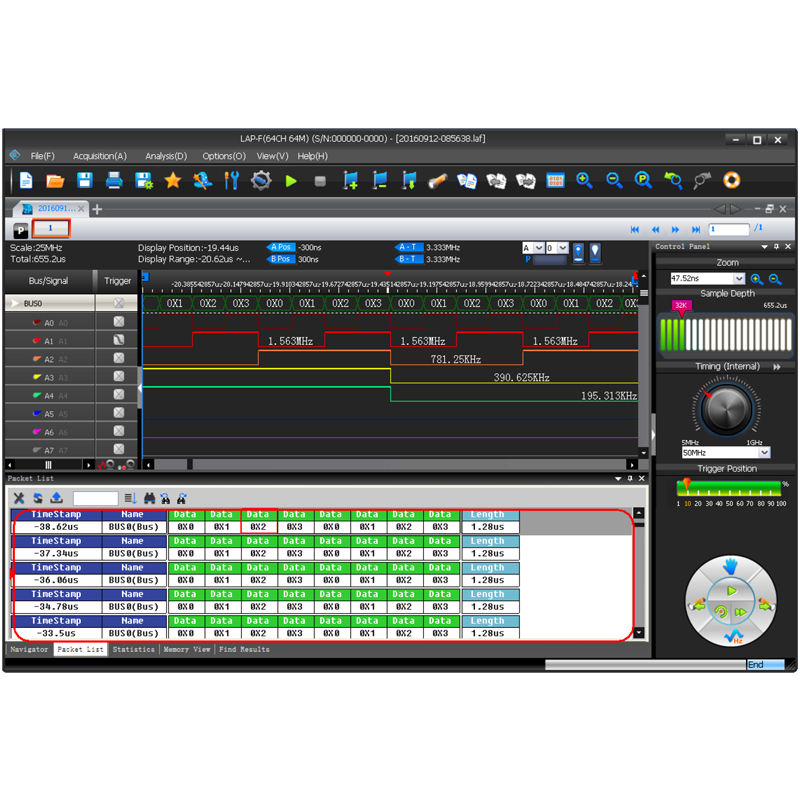Open the Packet List panel dropdown arrow
The height and width of the screenshot is (800, 800).
tap(618, 479)
